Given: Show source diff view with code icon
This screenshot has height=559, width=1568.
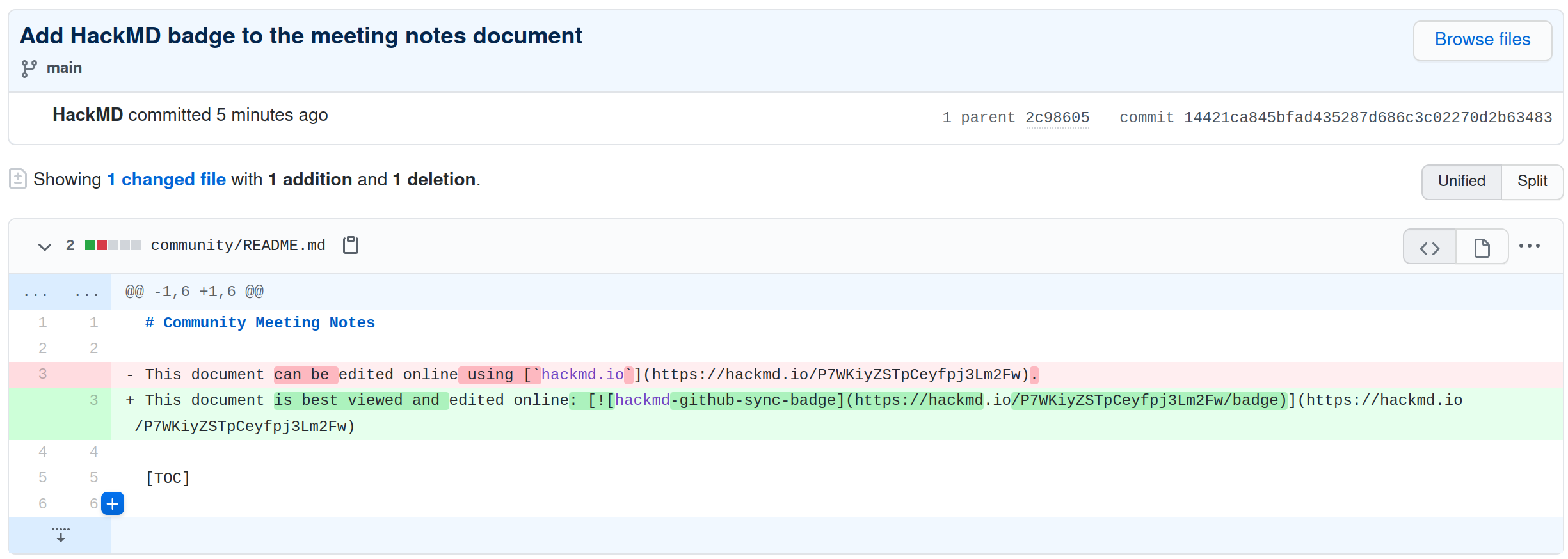Looking at the screenshot, I should (1429, 248).
